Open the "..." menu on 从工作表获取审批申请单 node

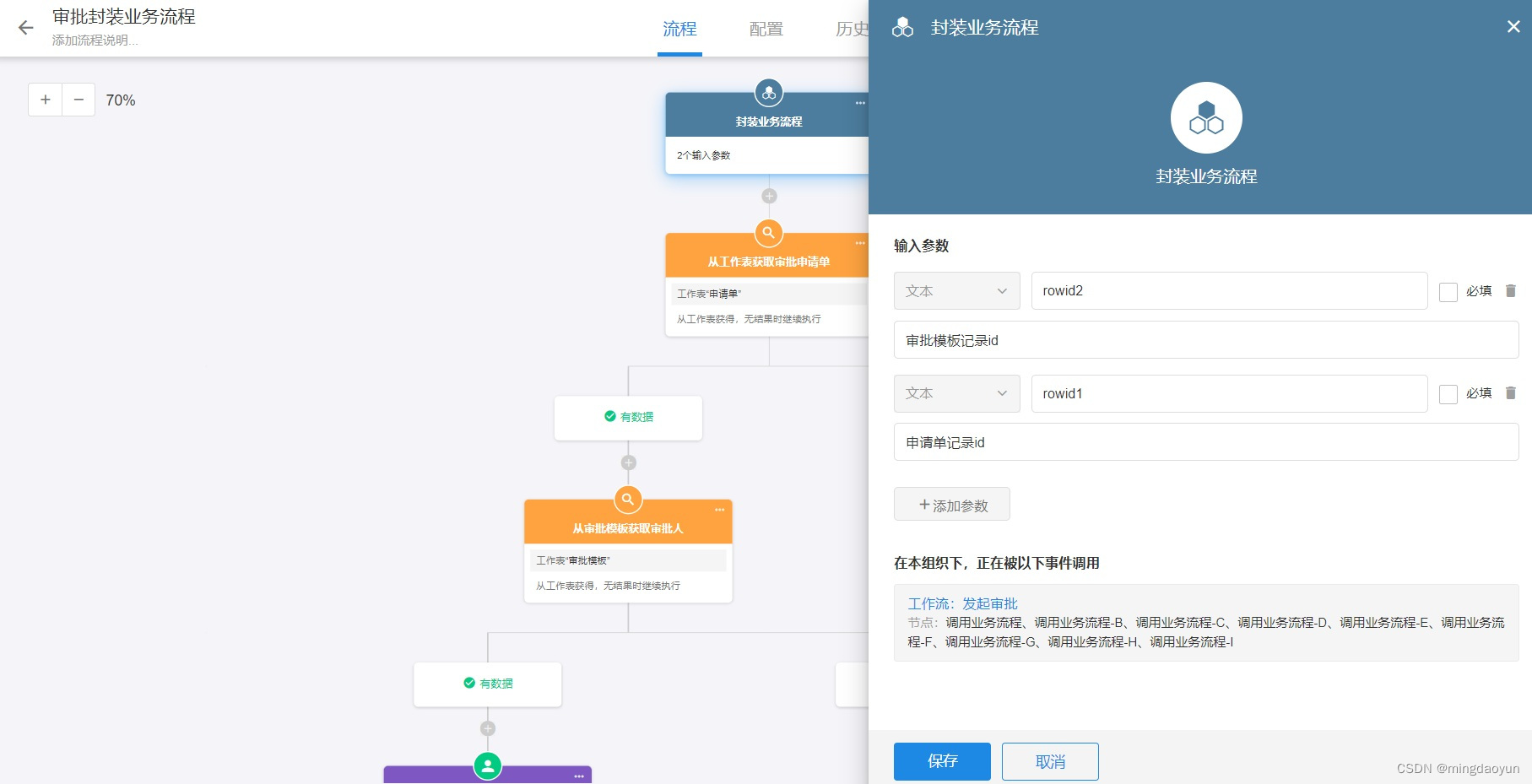coord(859,243)
